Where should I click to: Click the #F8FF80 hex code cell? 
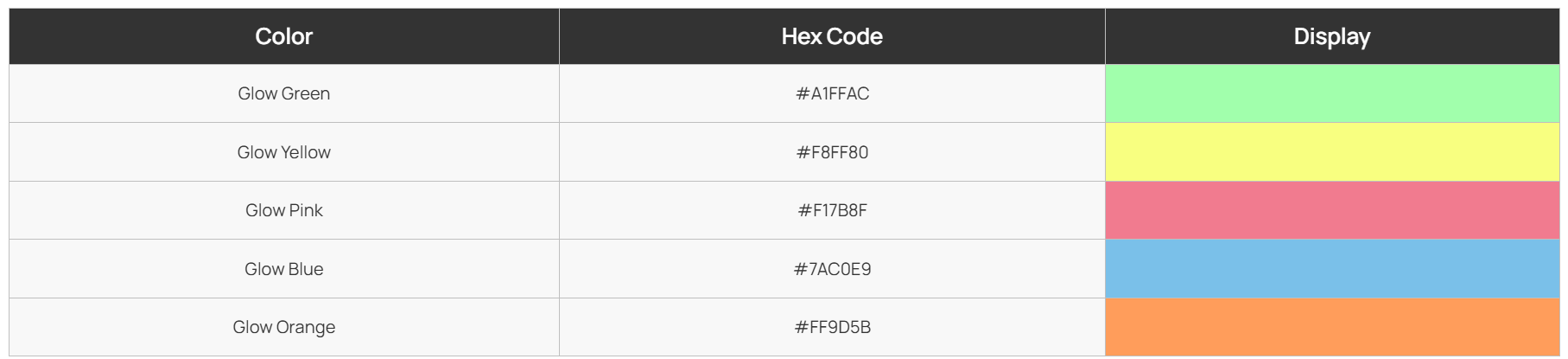[832, 152]
